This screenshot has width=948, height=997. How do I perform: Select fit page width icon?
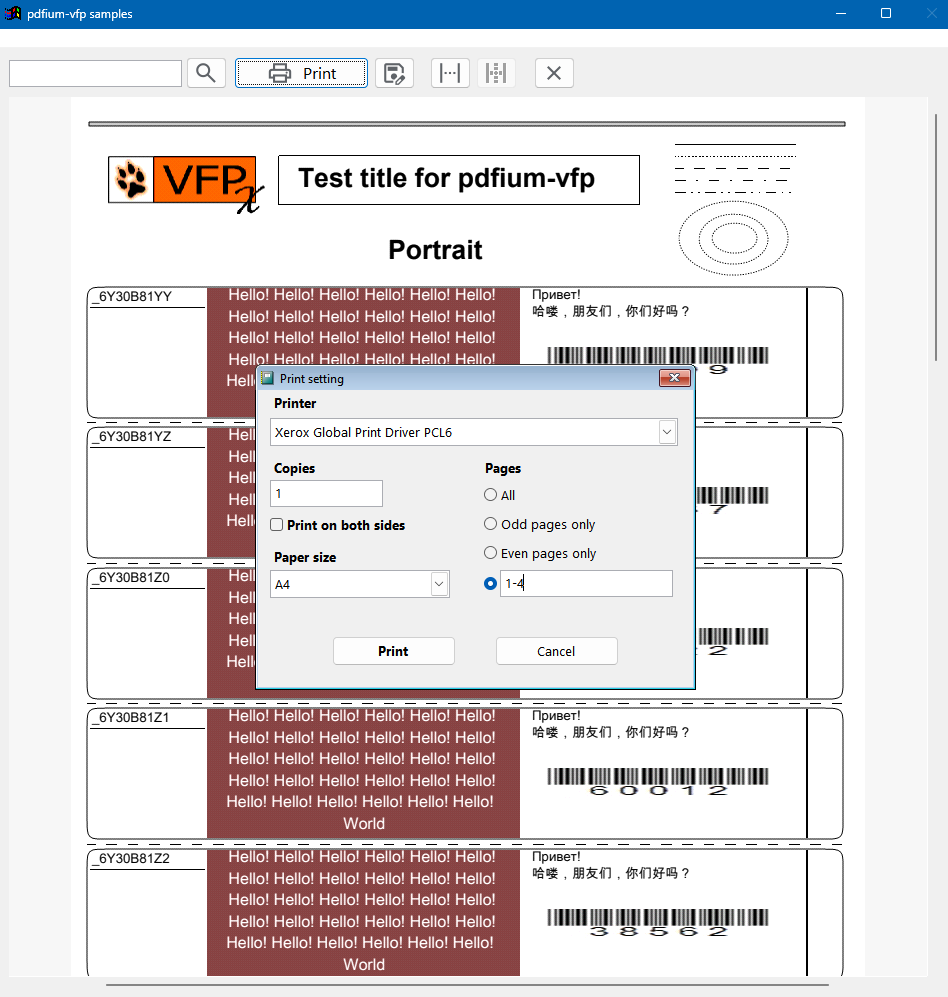coord(450,73)
